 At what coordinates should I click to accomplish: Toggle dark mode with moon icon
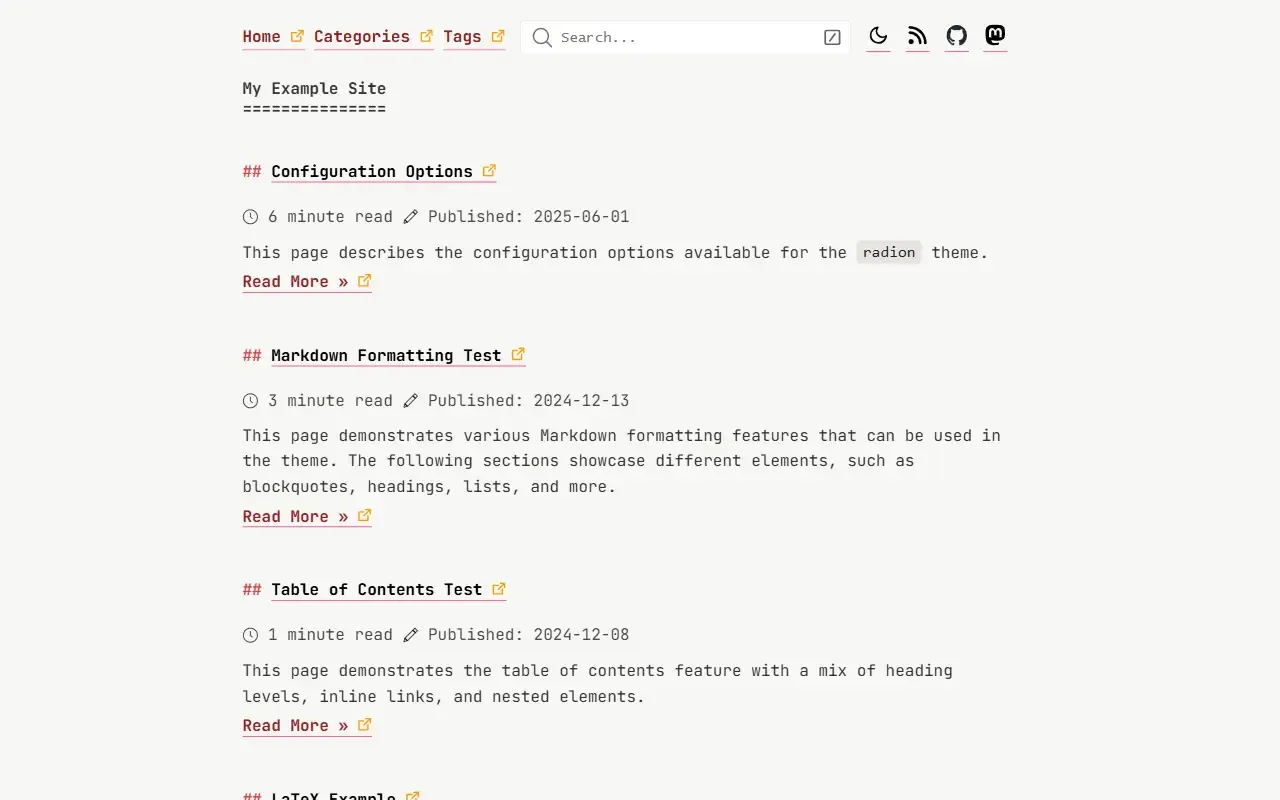(878, 37)
